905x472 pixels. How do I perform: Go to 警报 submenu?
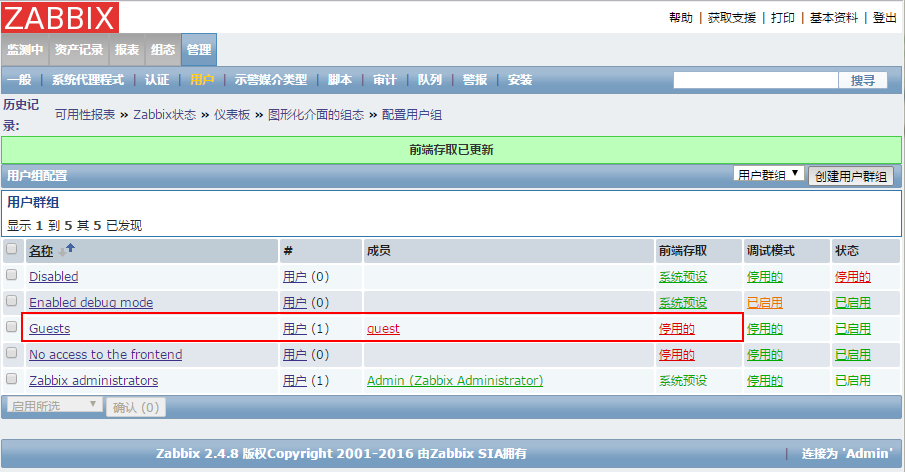click(x=475, y=80)
